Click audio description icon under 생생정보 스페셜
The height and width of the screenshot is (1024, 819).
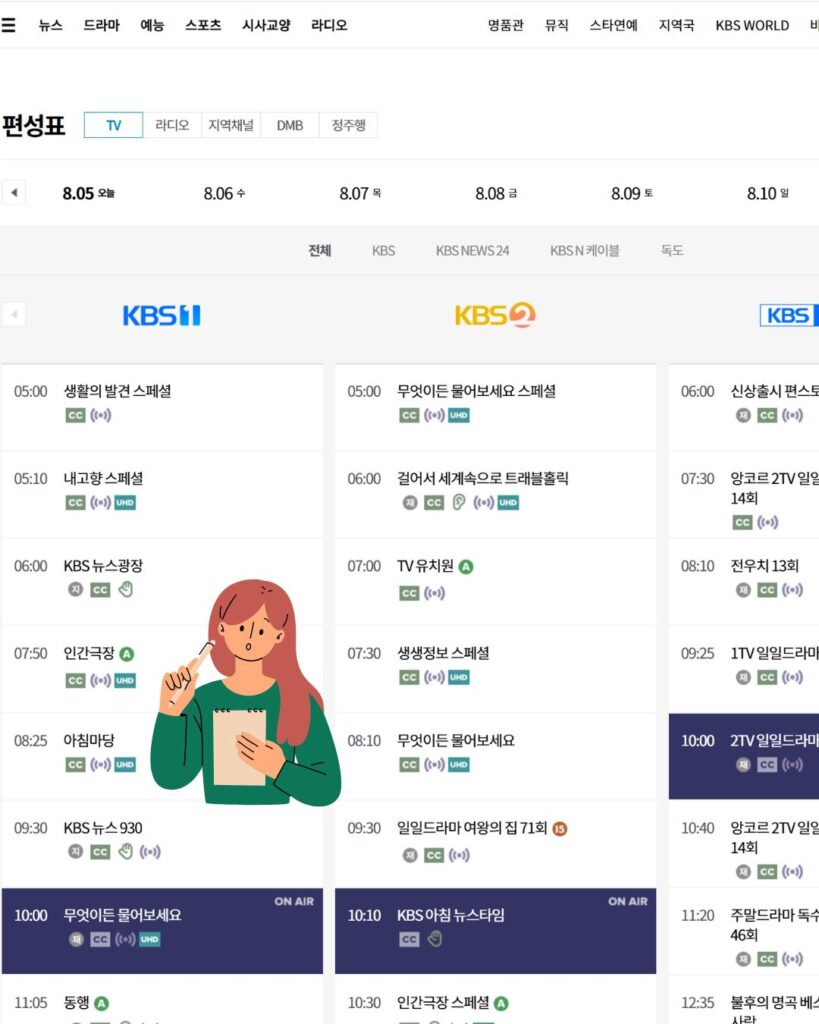434,677
